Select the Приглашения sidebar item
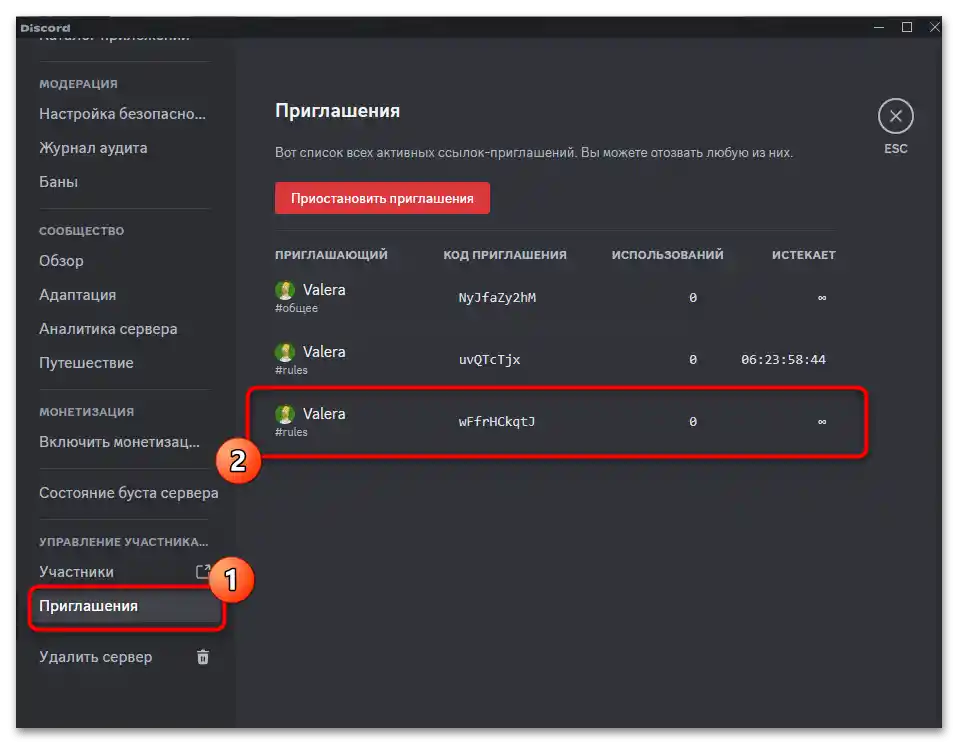 tap(88, 606)
